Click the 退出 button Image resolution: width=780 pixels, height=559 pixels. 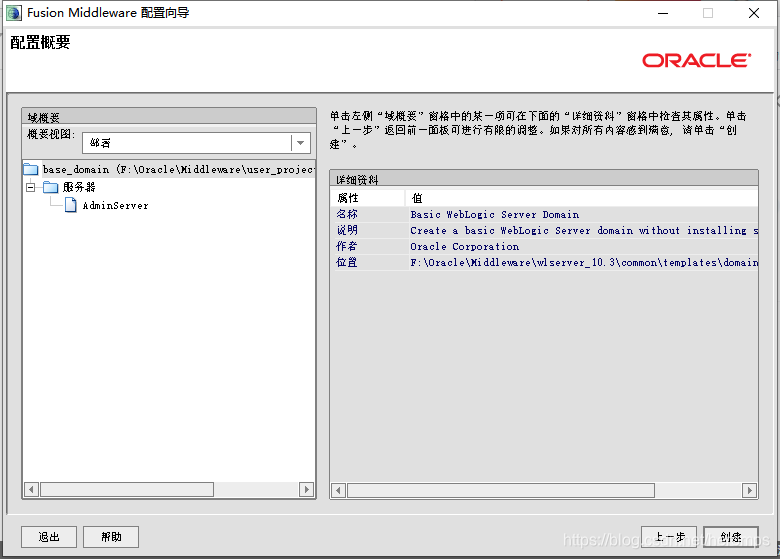click(x=49, y=537)
